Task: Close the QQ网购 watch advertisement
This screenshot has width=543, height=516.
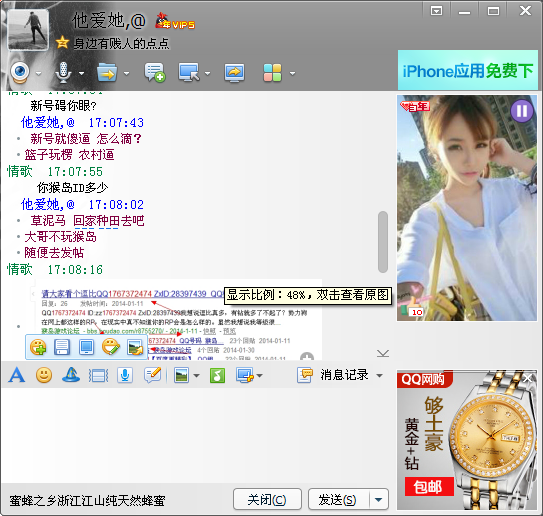Action: click(x=528, y=378)
